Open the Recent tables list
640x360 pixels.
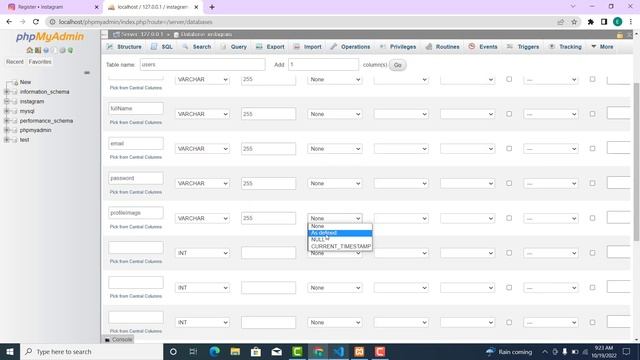pyautogui.click(x=15, y=62)
